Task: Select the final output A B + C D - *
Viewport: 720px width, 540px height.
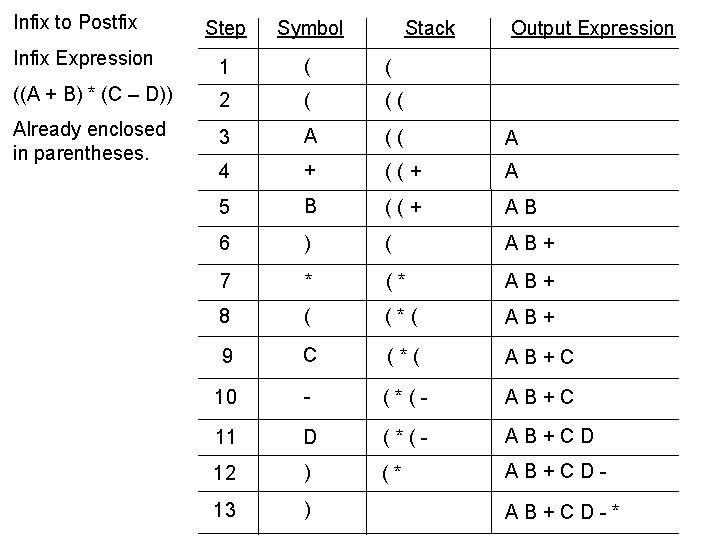Action: (562, 511)
